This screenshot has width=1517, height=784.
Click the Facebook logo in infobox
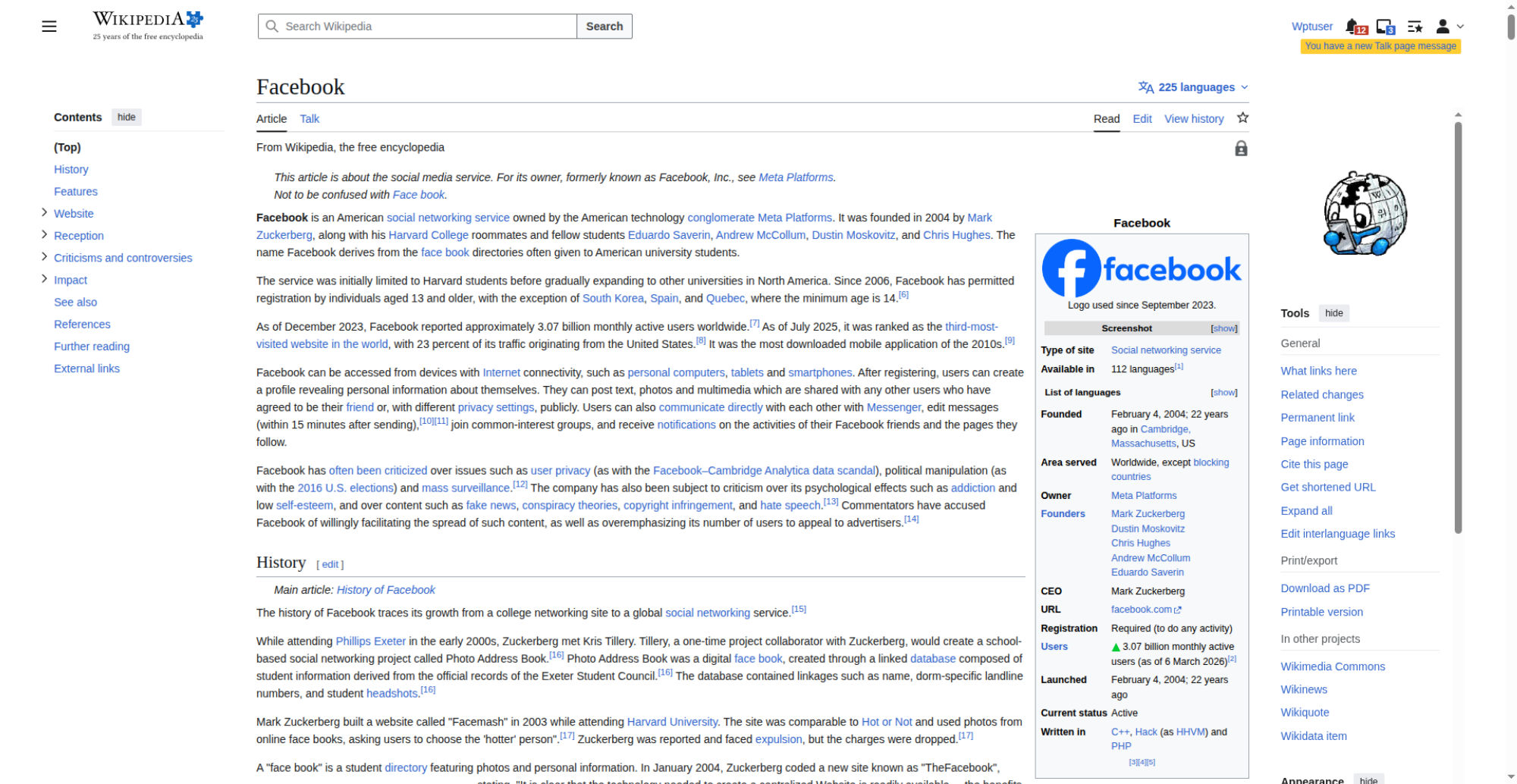coord(1142,268)
